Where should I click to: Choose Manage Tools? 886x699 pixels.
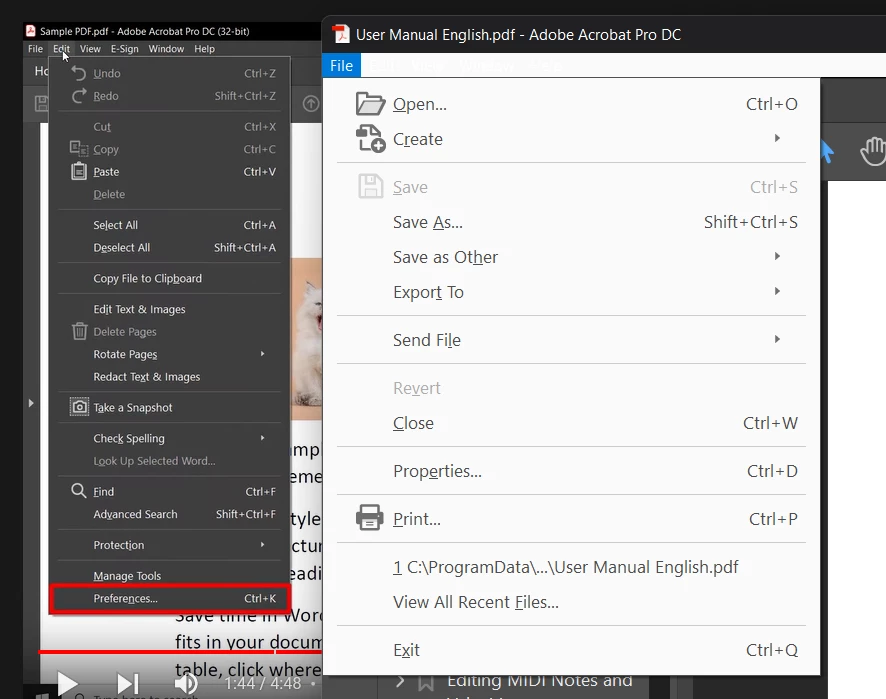170,576
